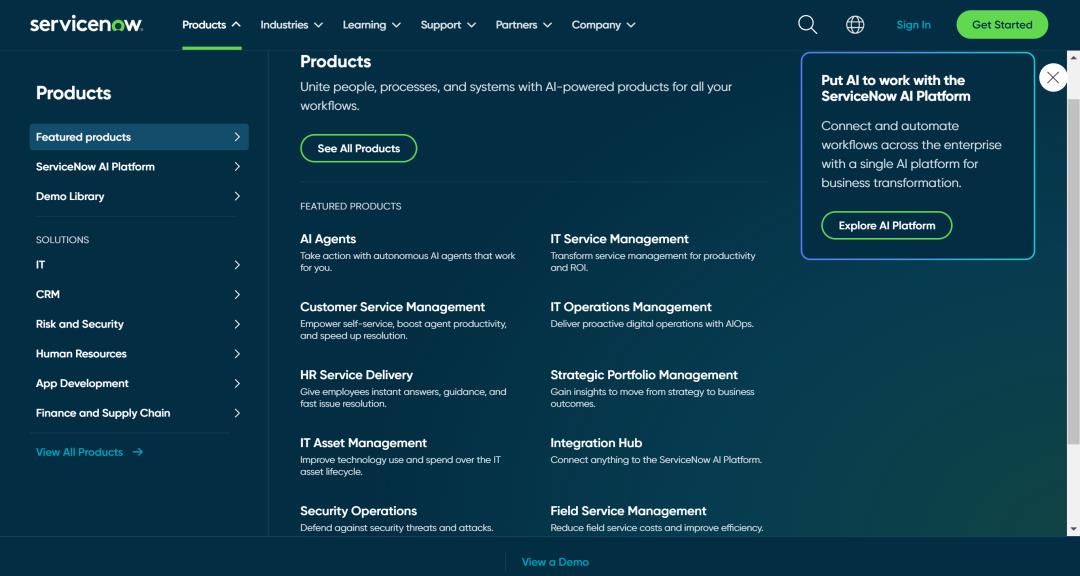Click the View a Demo link
Screen dimensions: 1080x576
[x=555, y=562]
